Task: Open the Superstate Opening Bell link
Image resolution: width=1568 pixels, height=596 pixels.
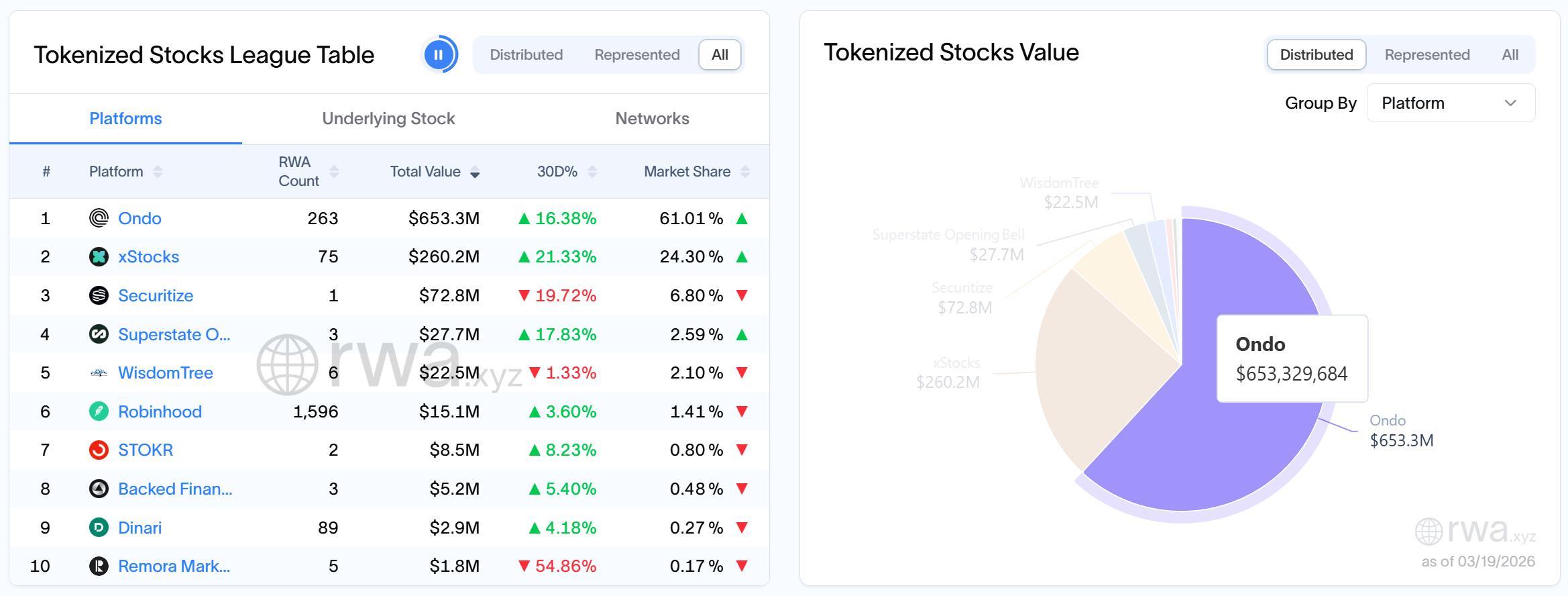Action: pyautogui.click(x=174, y=334)
